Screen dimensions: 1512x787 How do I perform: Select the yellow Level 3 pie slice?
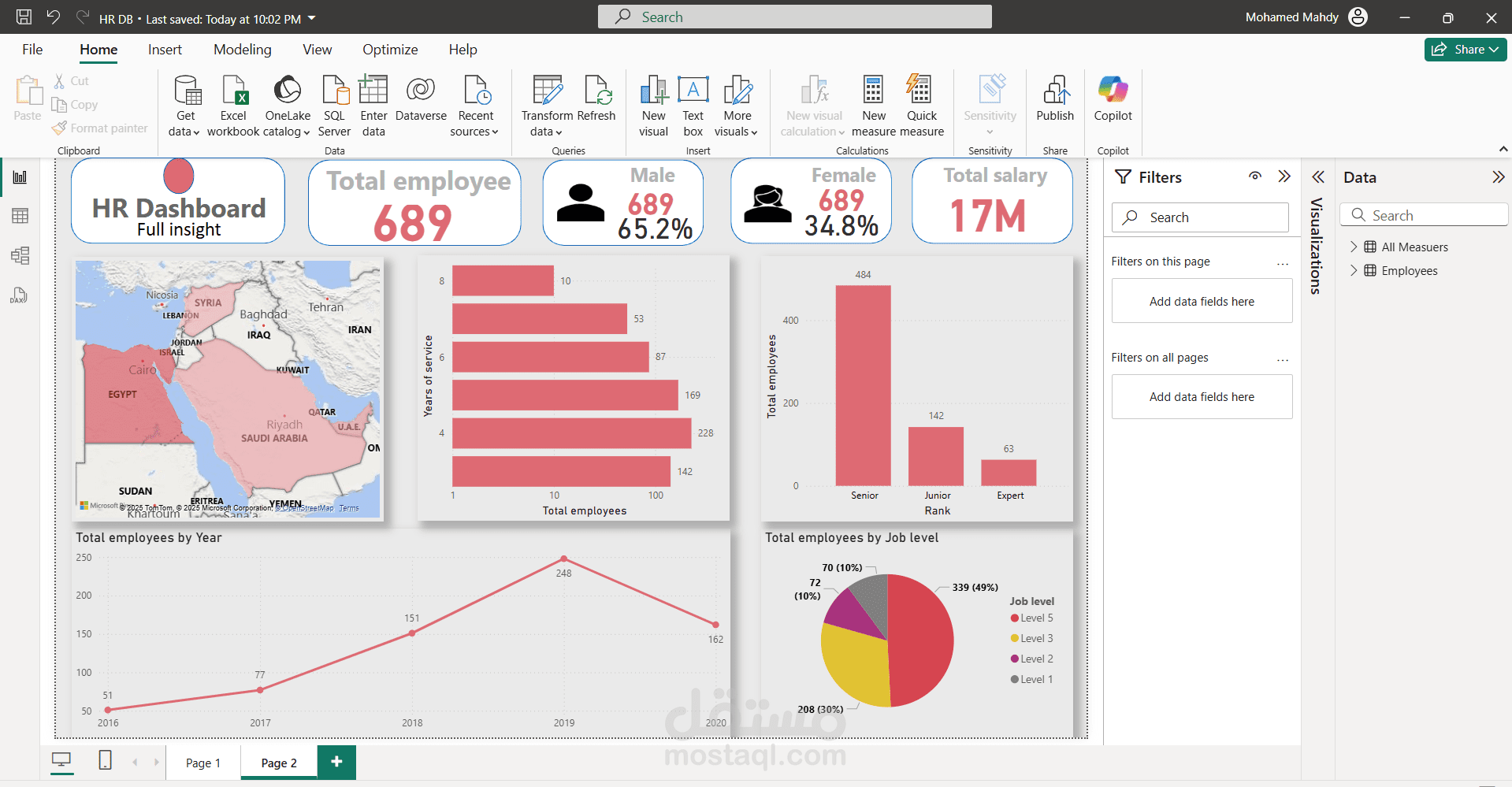pos(855,666)
